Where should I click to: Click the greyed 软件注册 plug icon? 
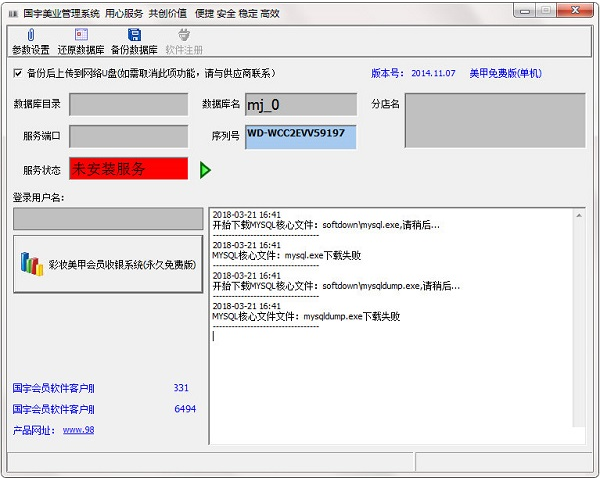tap(184, 35)
